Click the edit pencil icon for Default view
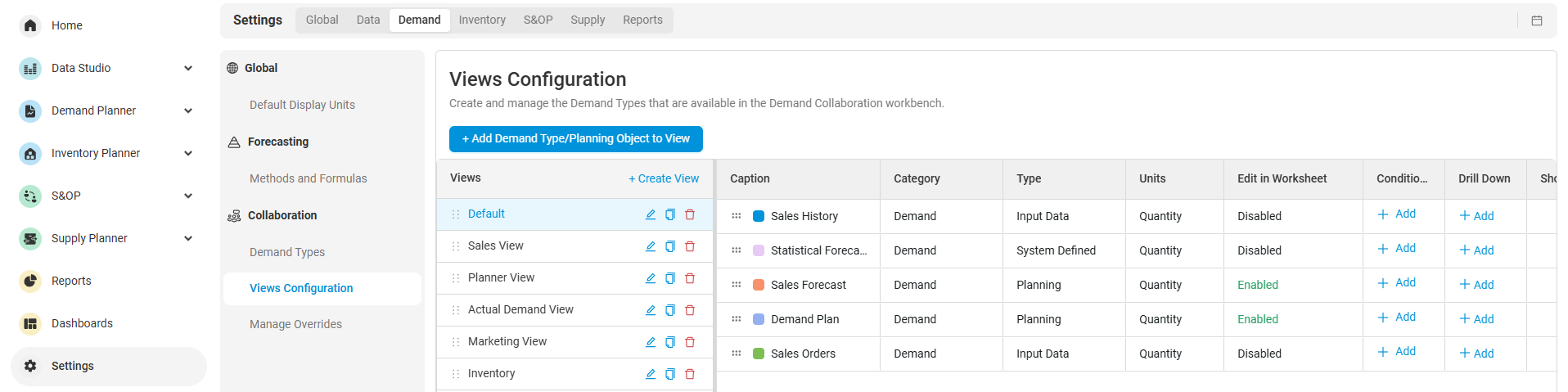Screen dimensions: 1568x392 pos(651,214)
